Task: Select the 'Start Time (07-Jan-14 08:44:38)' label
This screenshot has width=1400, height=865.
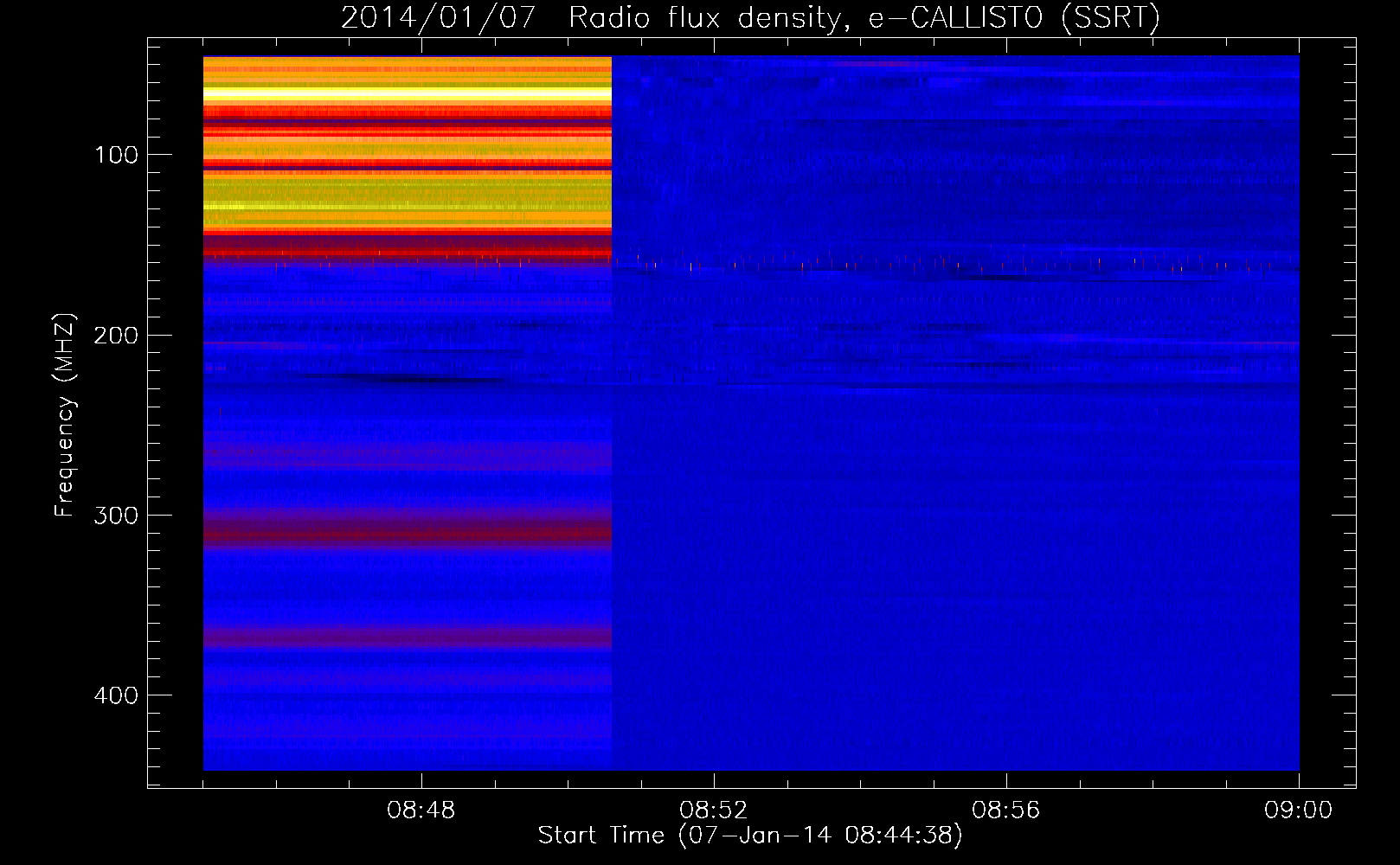Action: [x=750, y=836]
